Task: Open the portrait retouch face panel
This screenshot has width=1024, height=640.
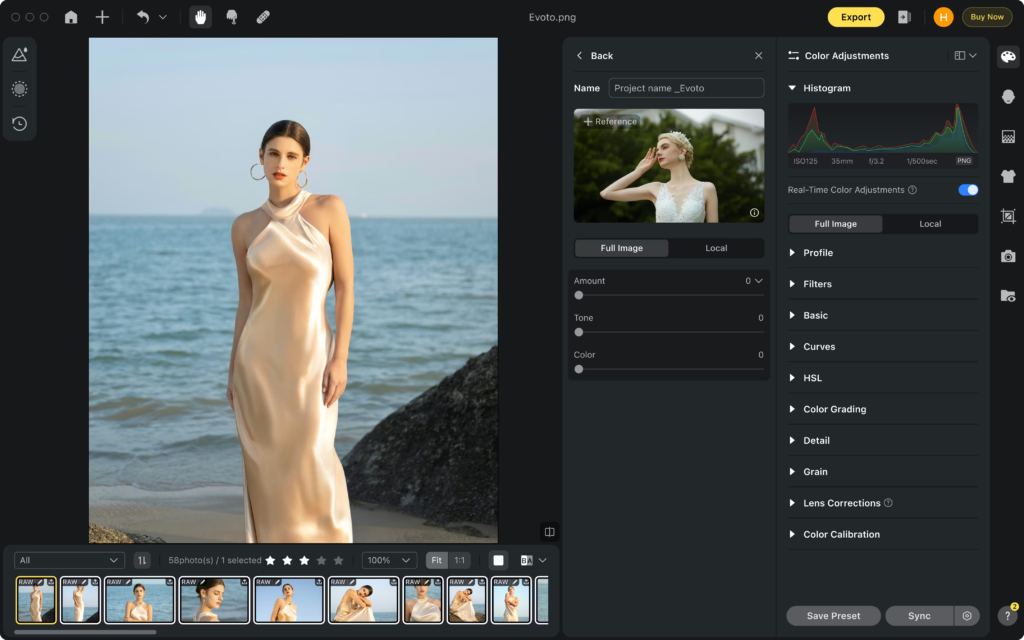Action: [x=1008, y=96]
